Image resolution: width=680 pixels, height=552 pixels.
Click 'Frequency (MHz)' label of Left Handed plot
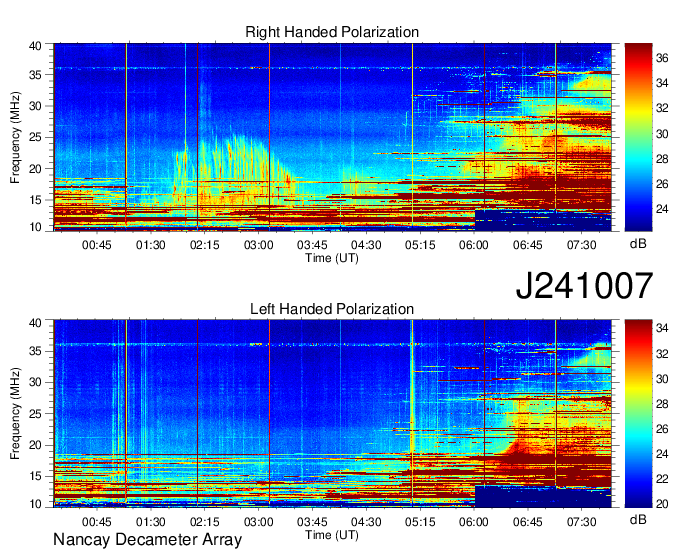tap(15, 414)
